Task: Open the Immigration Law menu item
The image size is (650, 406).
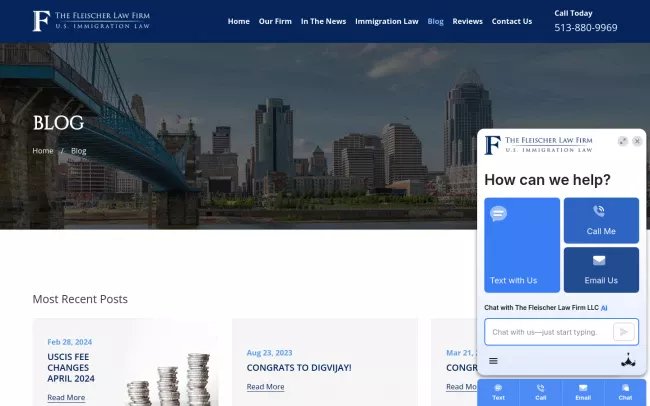Action: (387, 21)
